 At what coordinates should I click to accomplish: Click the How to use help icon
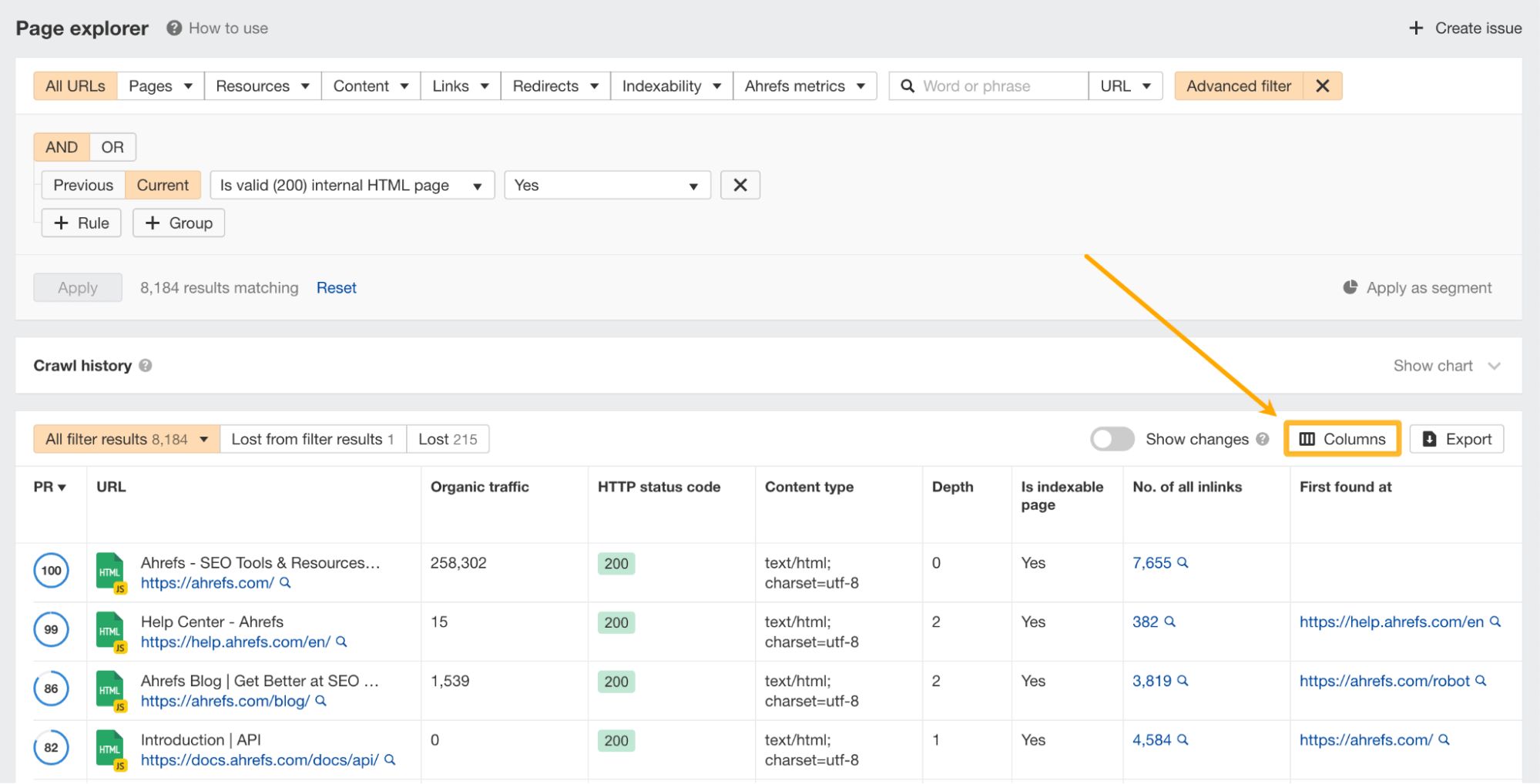tap(174, 28)
